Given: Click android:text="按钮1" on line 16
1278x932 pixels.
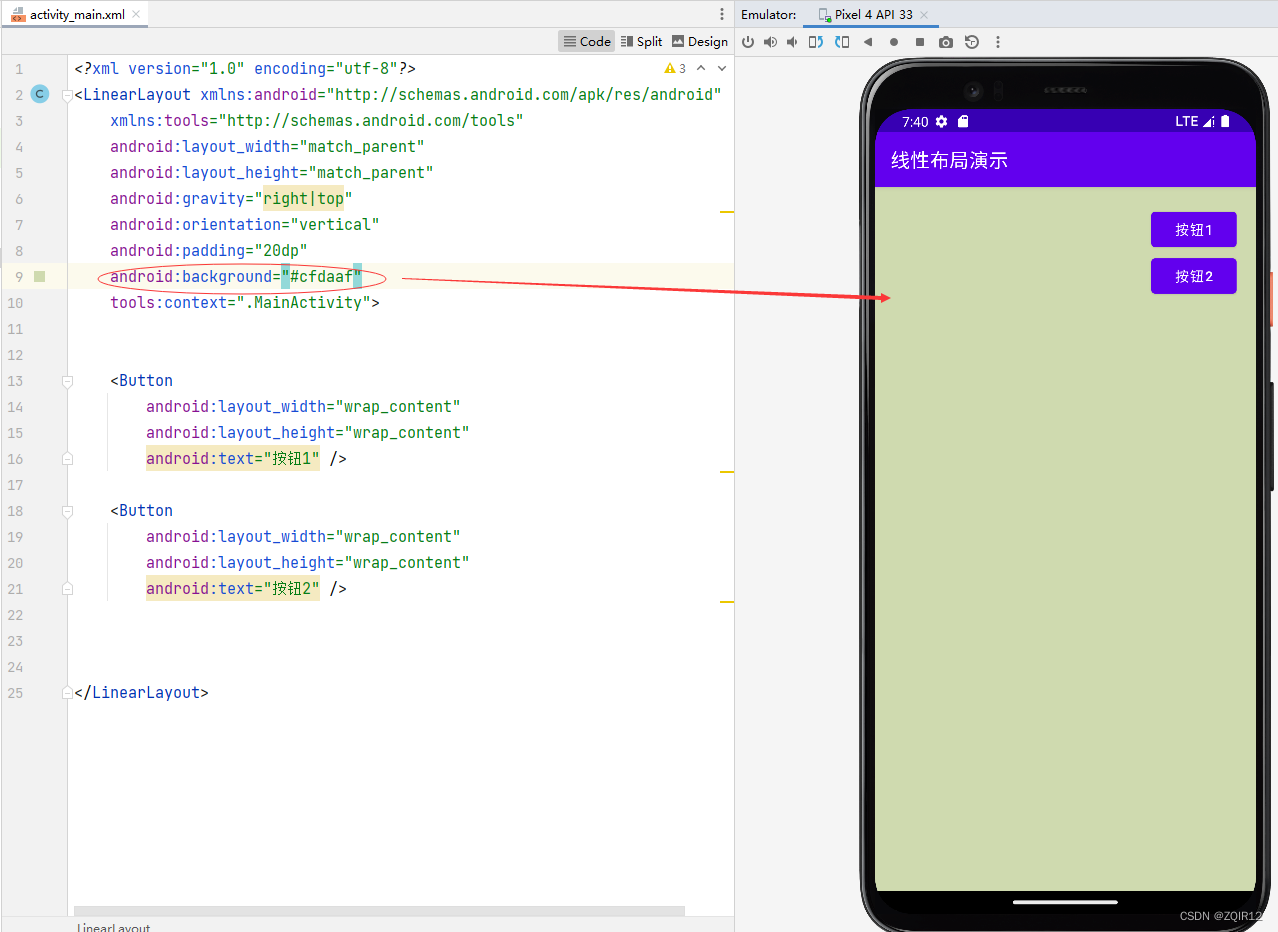Looking at the screenshot, I should pos(233,458).
